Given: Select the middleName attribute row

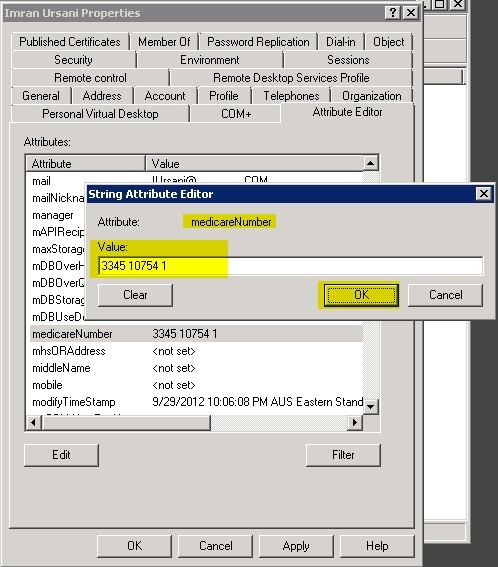Looking at the screenshot, I should (x=196, y=368).
